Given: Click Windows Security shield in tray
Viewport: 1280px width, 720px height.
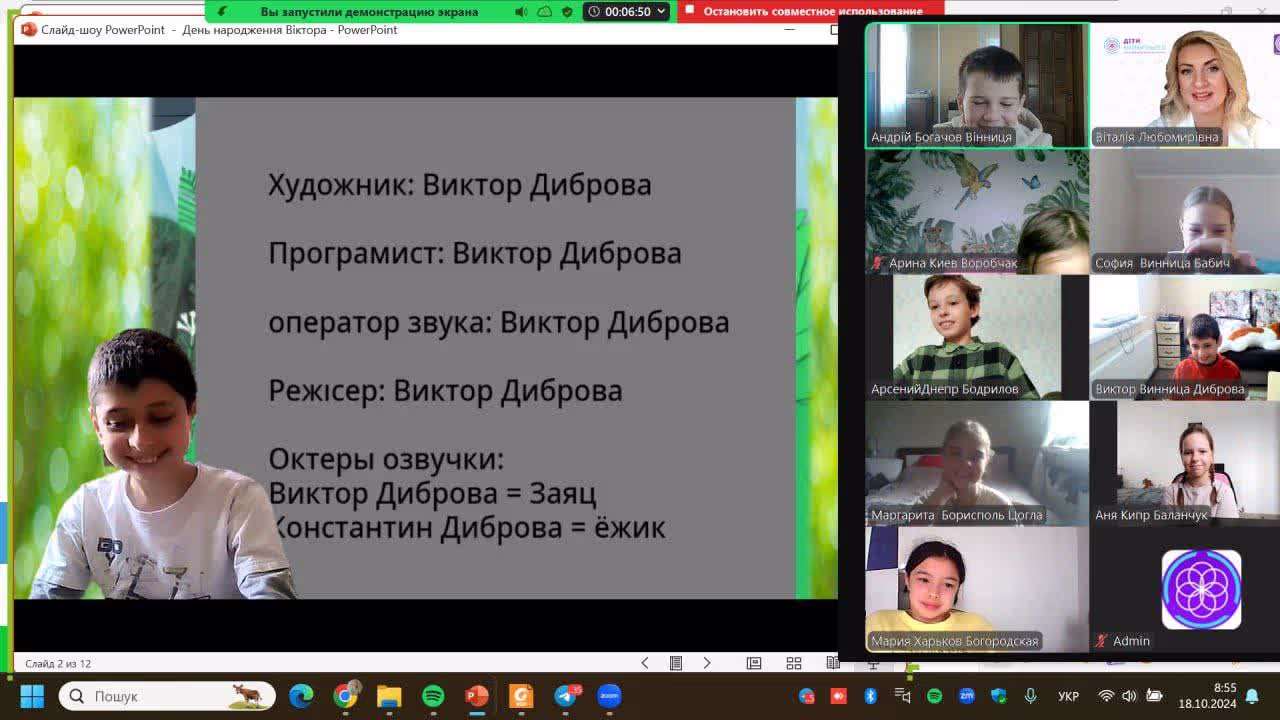Looking at the screenshot, I should click(998, 696).
